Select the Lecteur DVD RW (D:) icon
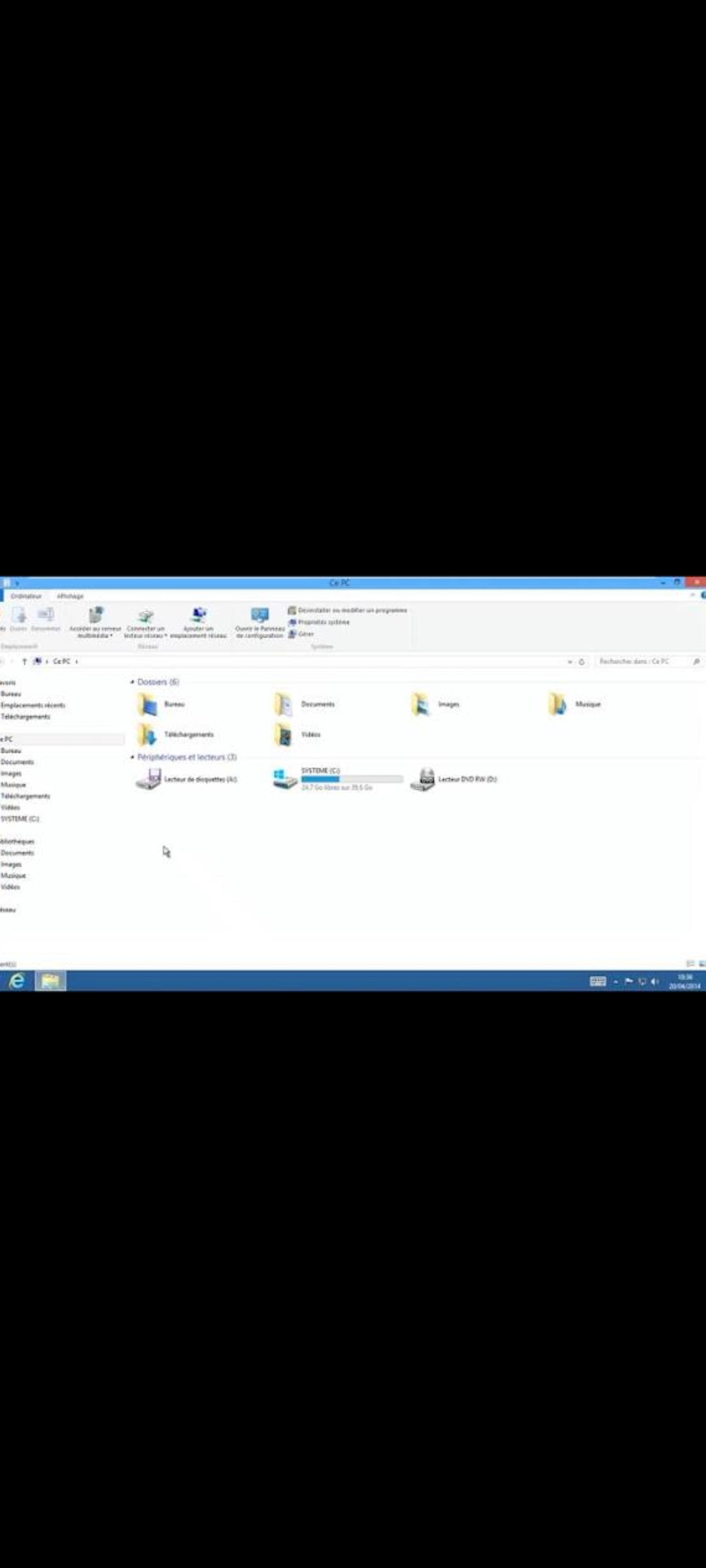Viewport: 706px width, 1568px height. point(423,779)
